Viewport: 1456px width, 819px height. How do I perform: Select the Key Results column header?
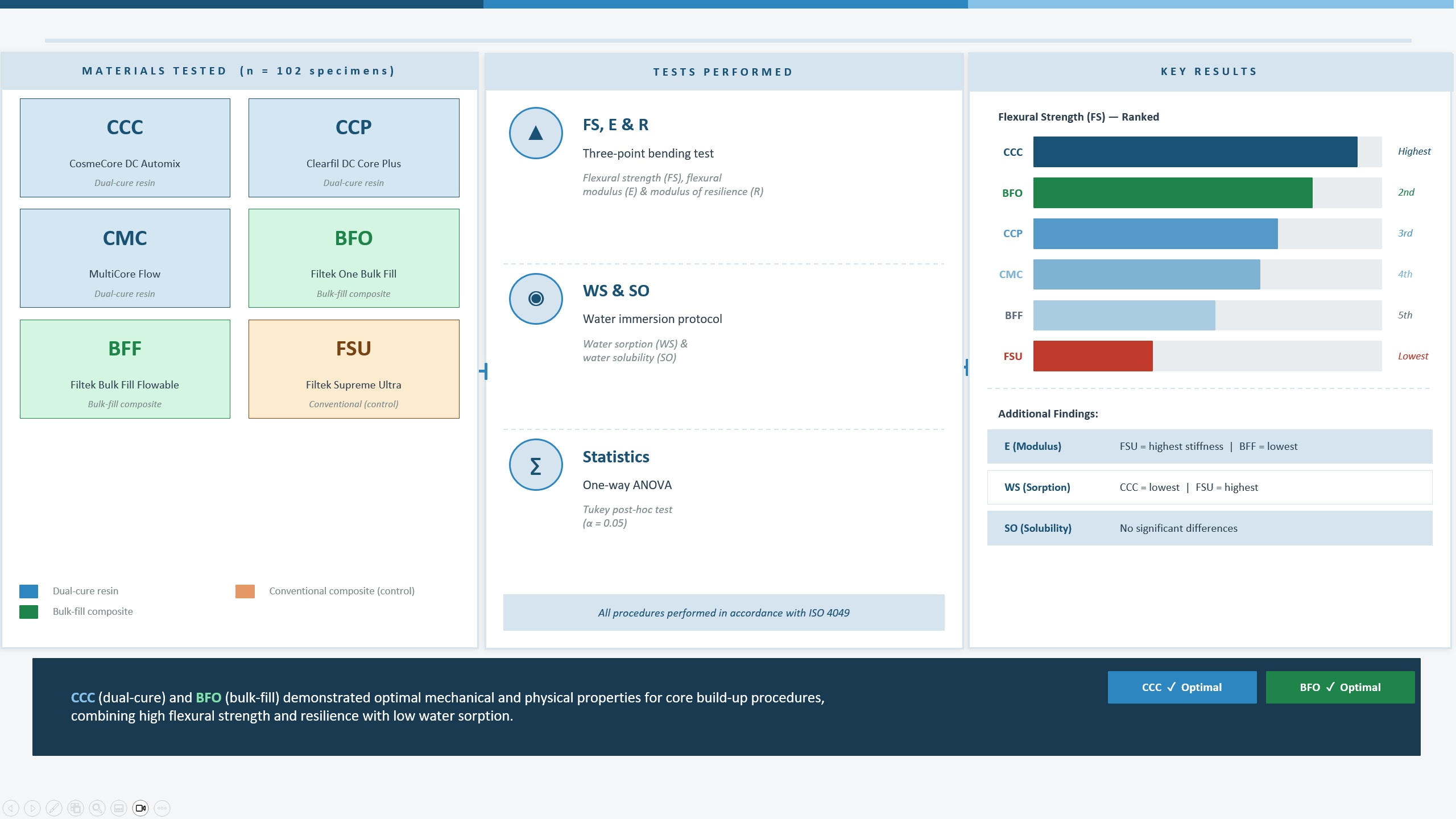1209,72
